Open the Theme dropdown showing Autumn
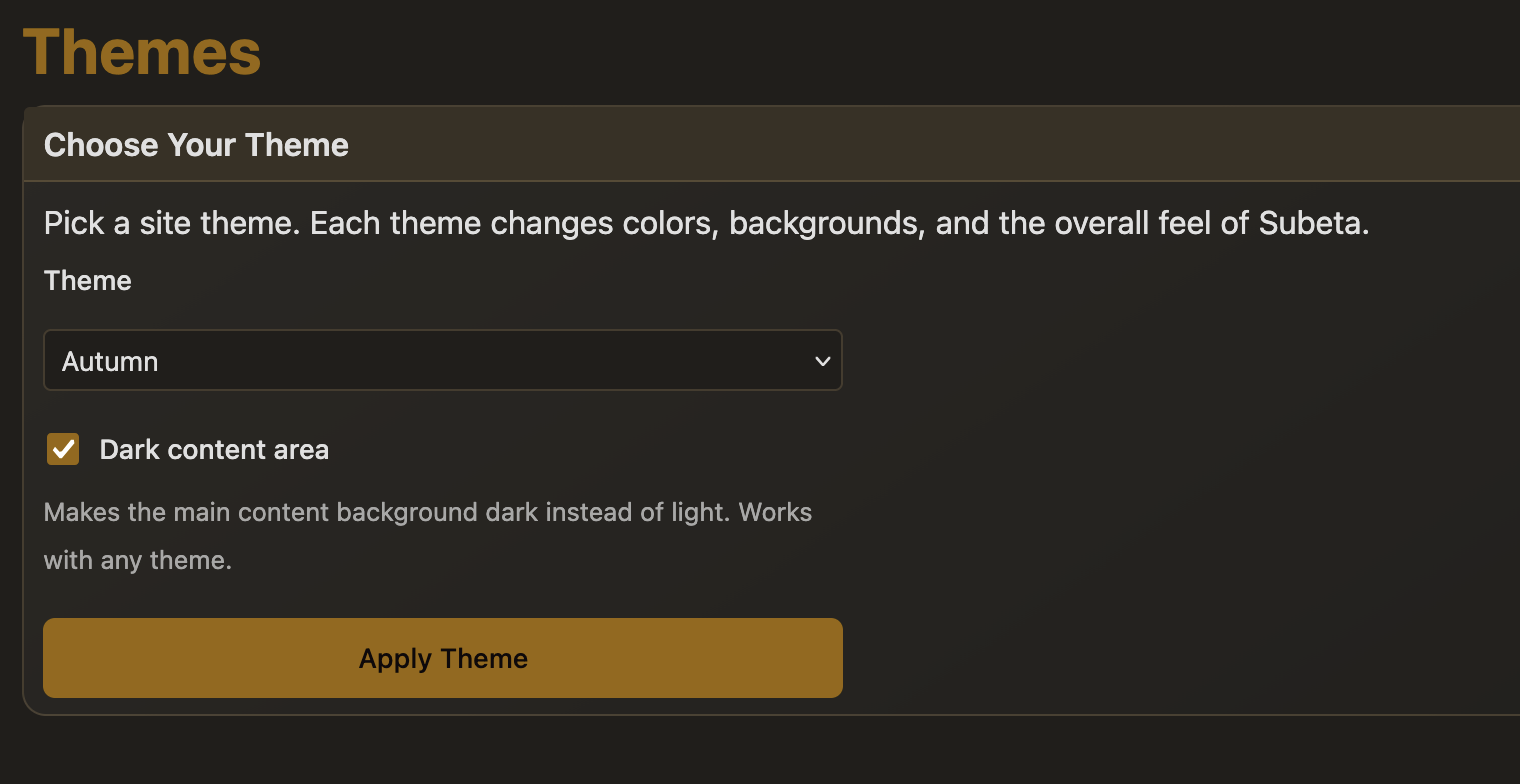This screenshot has width=1520, height=784. [442, 361]
